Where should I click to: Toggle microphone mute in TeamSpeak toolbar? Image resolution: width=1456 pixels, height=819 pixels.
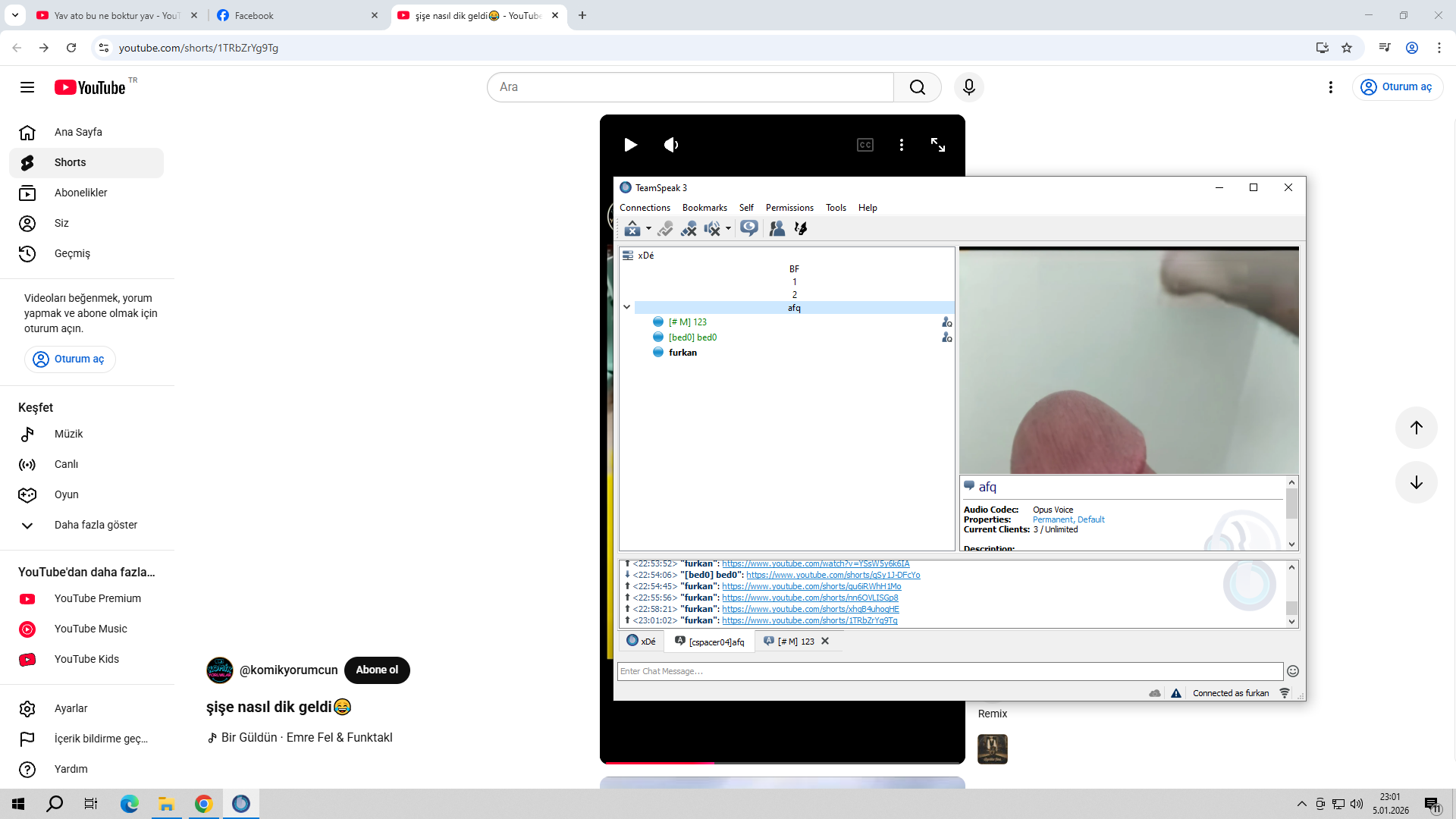coord(689,228)
